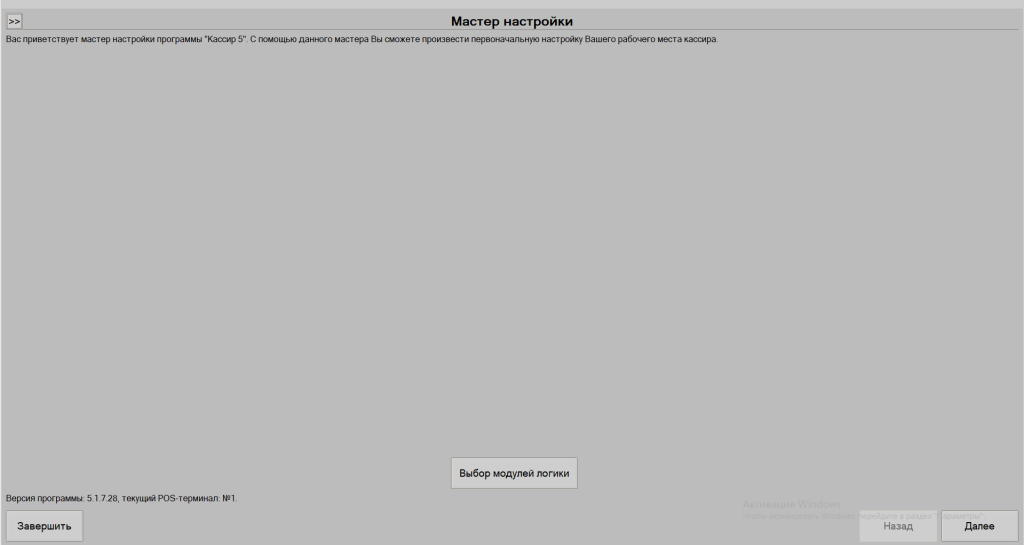The image size is (1024, 545).
Task: Click the "Версия программы: 5.1.7.28" label
Action: click(x=61, y=497)
